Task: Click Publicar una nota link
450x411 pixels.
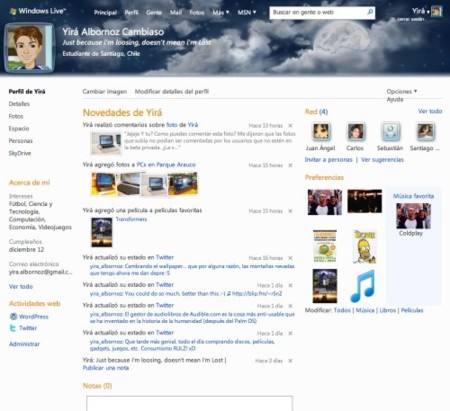Action: [x=106, y=368]
